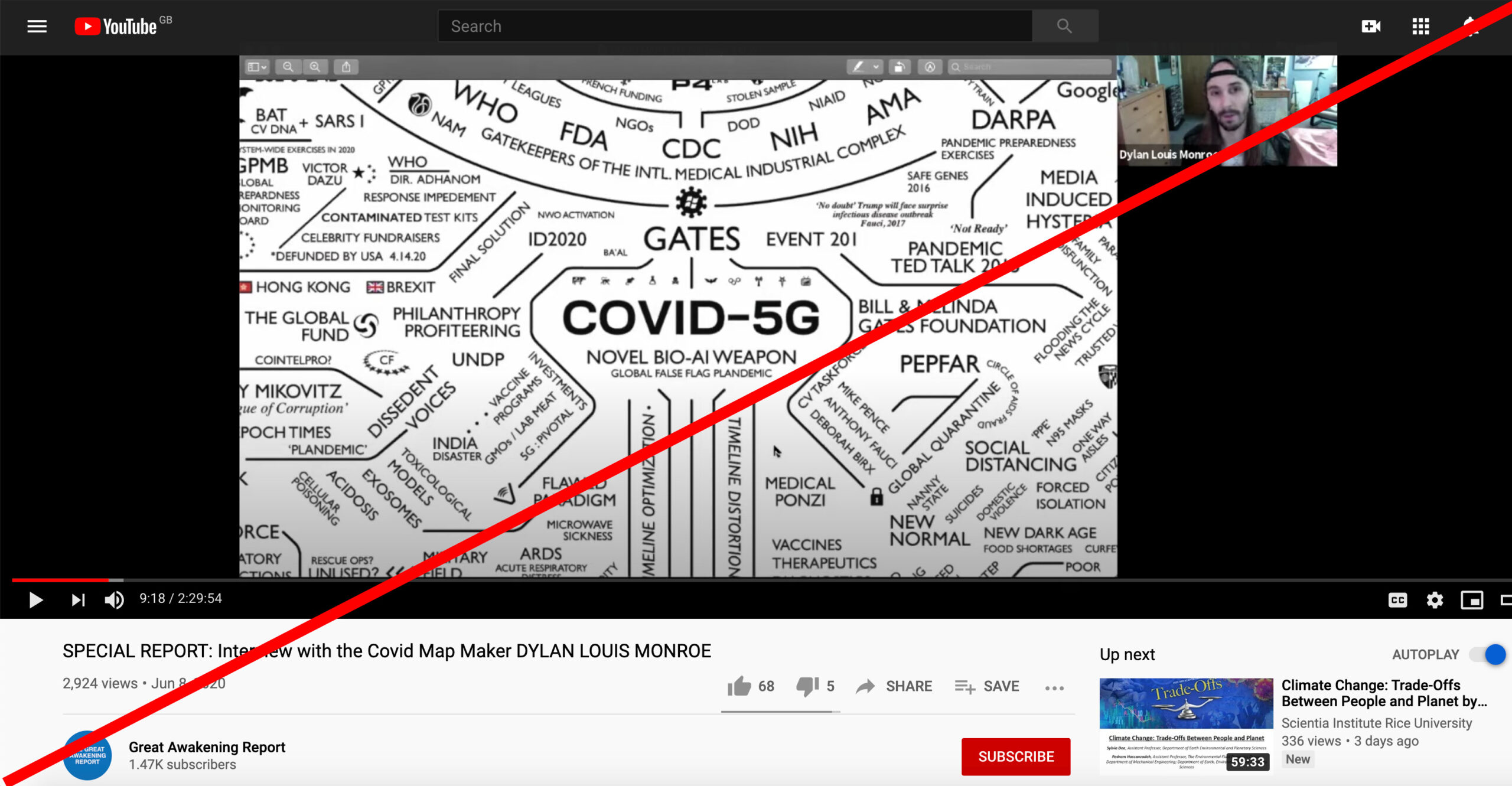Click the share icon in PDF toolbar
The height and width of the screenshot is (786, 1512).
pyautogui.click(x=347, y=67)
